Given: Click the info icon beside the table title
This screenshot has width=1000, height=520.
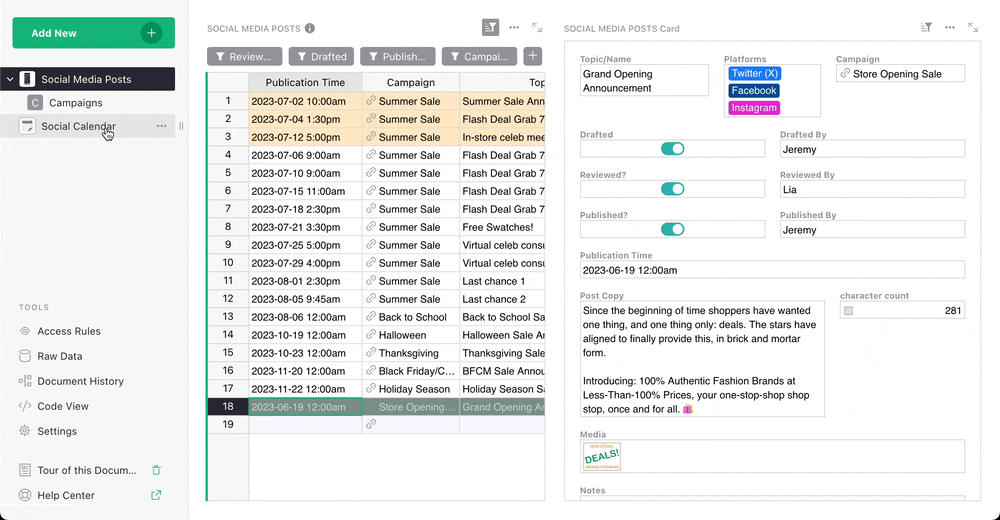Looking at the screenshot, I should 310,29.
